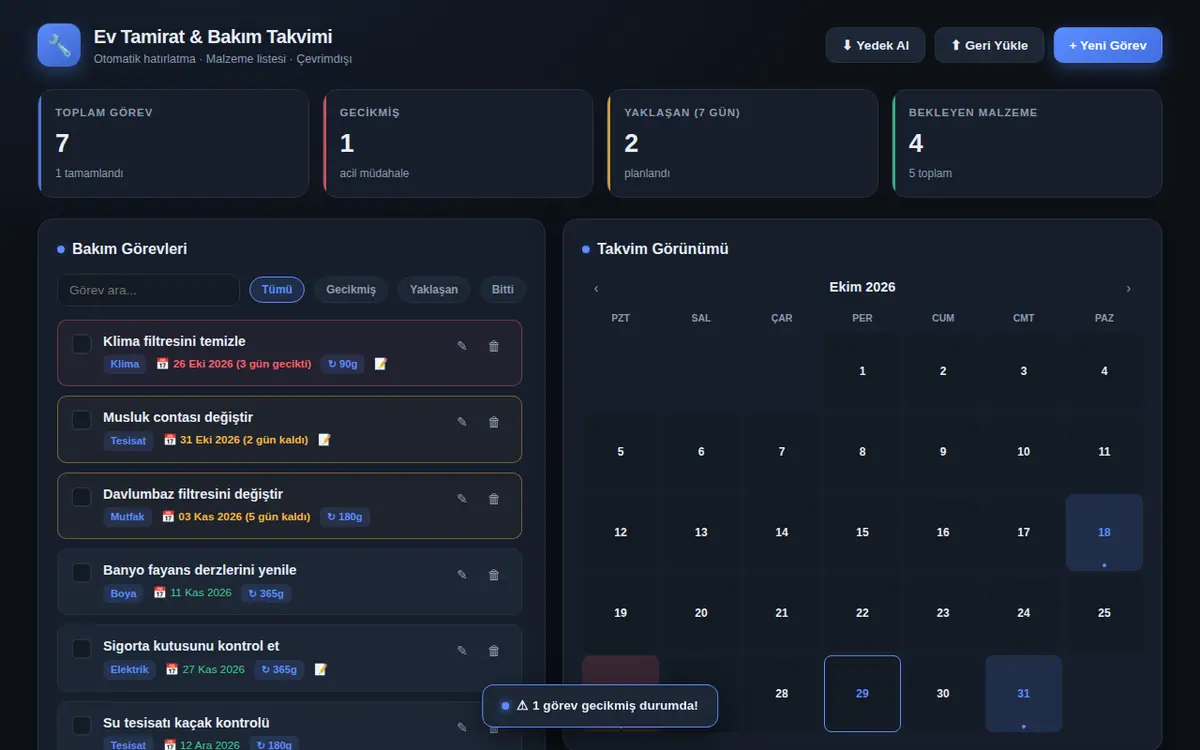Screen dimensions: 1200x750
Task: Open the note icon on Klima filtresini temizle
Action: (380, 364)
